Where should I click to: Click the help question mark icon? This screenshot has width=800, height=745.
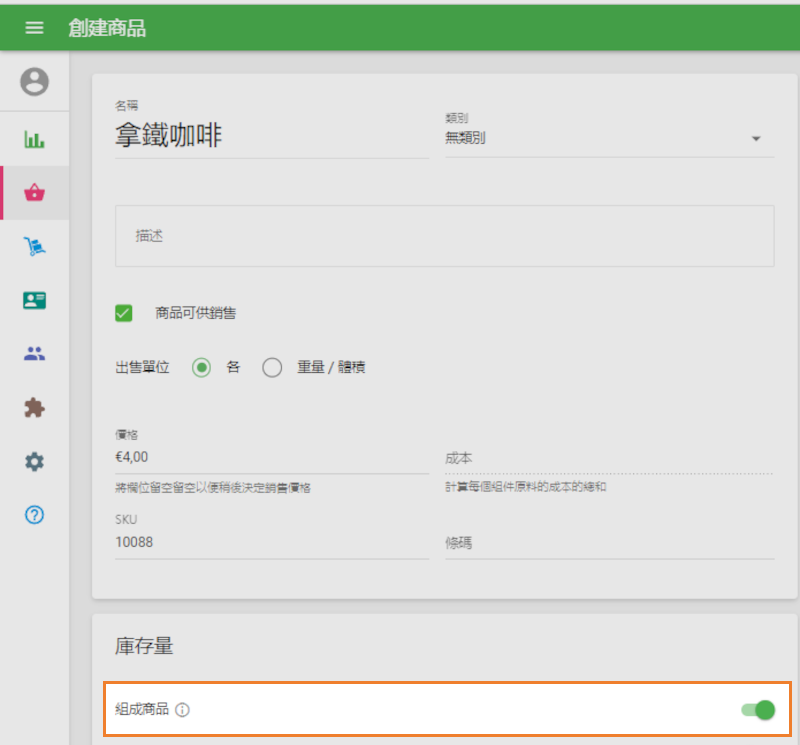point(35,515)
